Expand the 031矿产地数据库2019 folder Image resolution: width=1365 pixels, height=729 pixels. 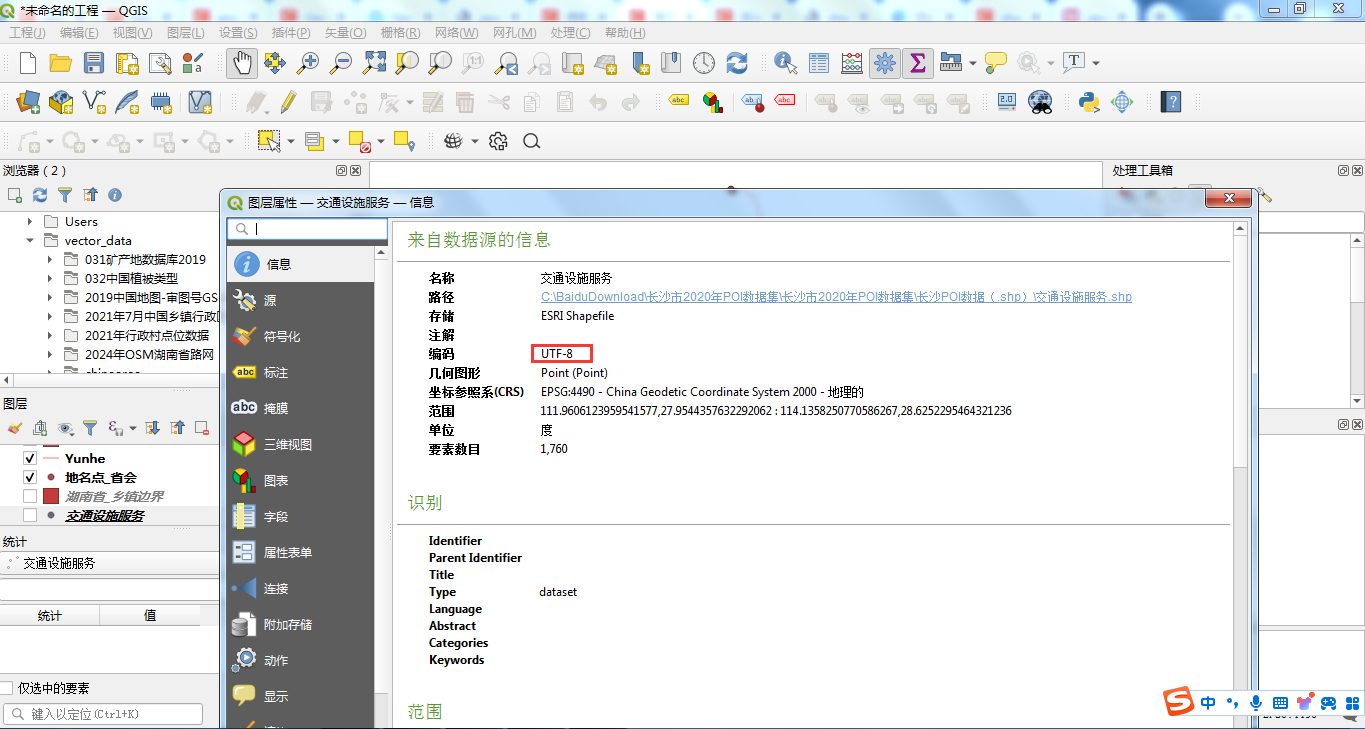click(x=50, y=259)
